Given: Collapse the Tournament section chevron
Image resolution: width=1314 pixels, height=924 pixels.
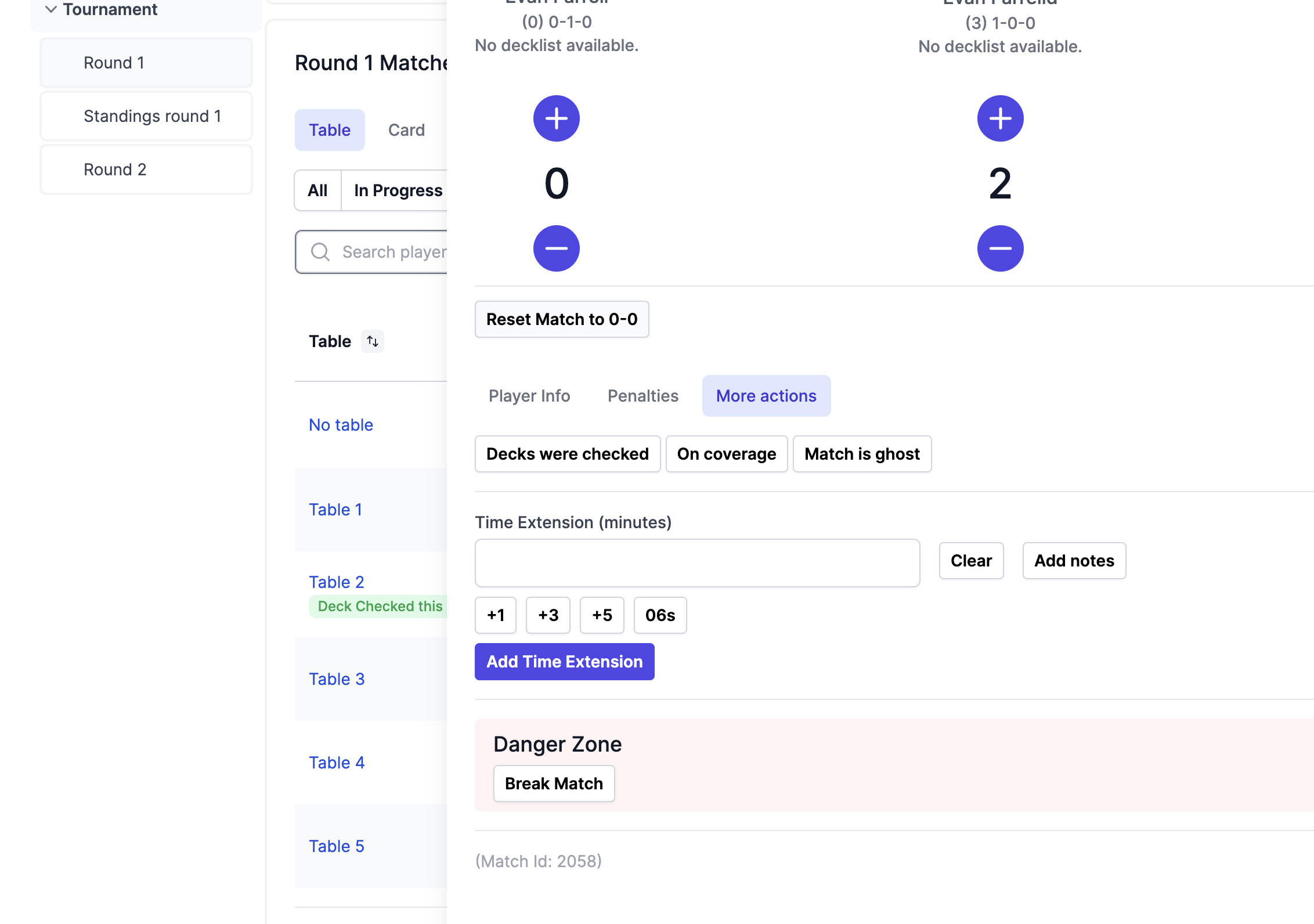Looking at the screenshot, I should click(x=51, y=9).
